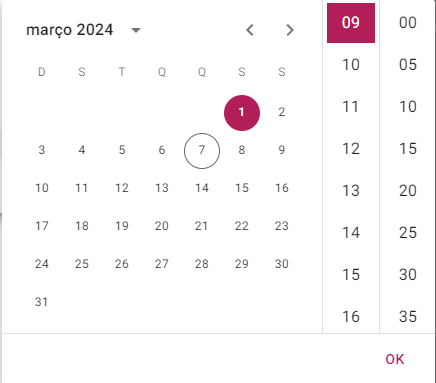Click the março 2024 label

click(70, 30)
